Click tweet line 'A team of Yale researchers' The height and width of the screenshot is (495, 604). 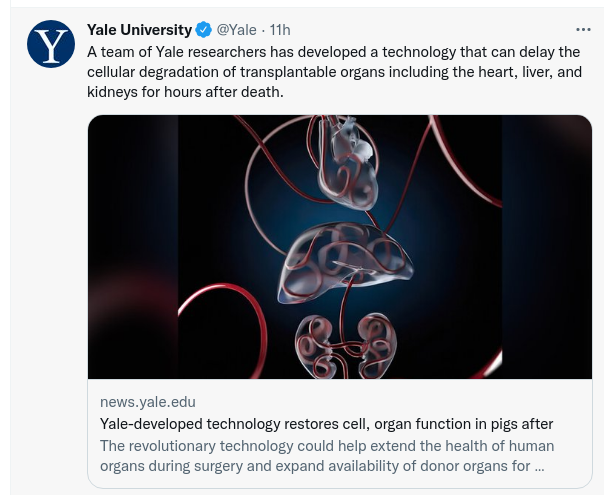[333, 52]
